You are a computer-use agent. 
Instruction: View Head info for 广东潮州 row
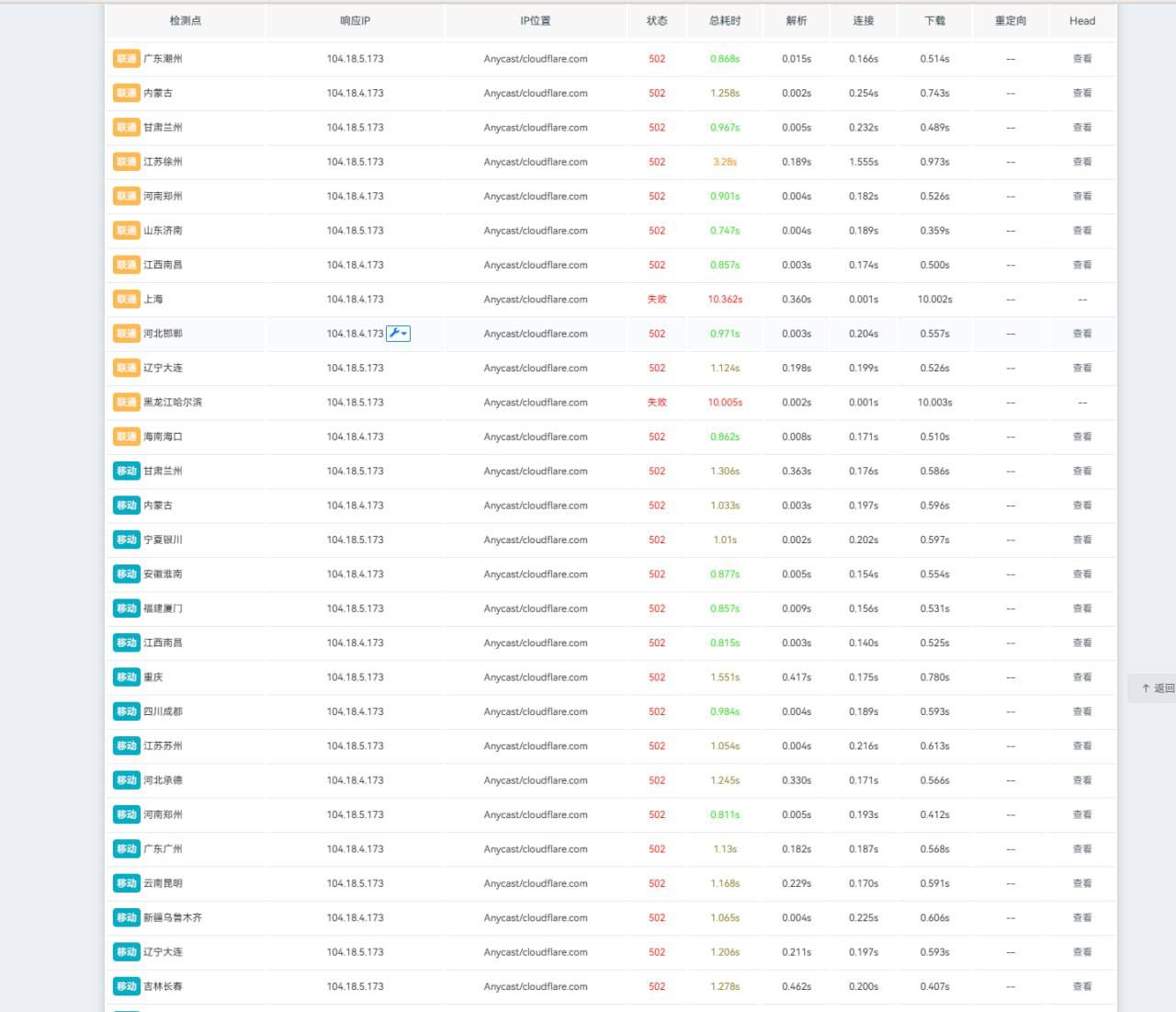1082,59
